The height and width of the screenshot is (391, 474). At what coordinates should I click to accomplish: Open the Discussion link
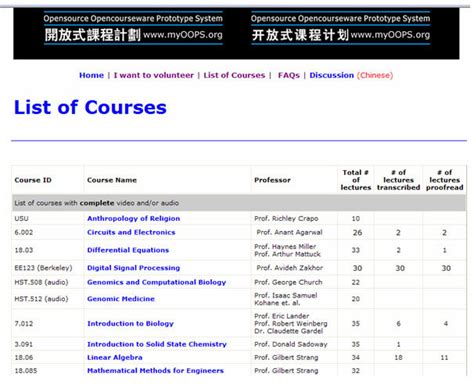[x=332, y=75]
